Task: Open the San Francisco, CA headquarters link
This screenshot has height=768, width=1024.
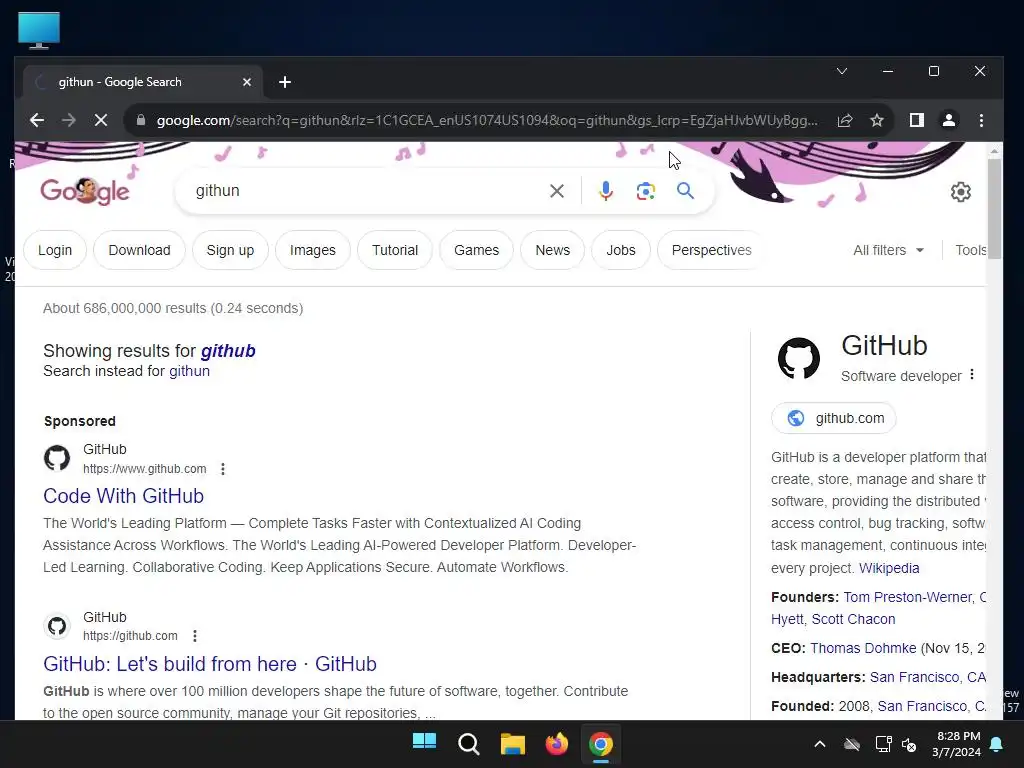Action: click(x=927, y=677)
